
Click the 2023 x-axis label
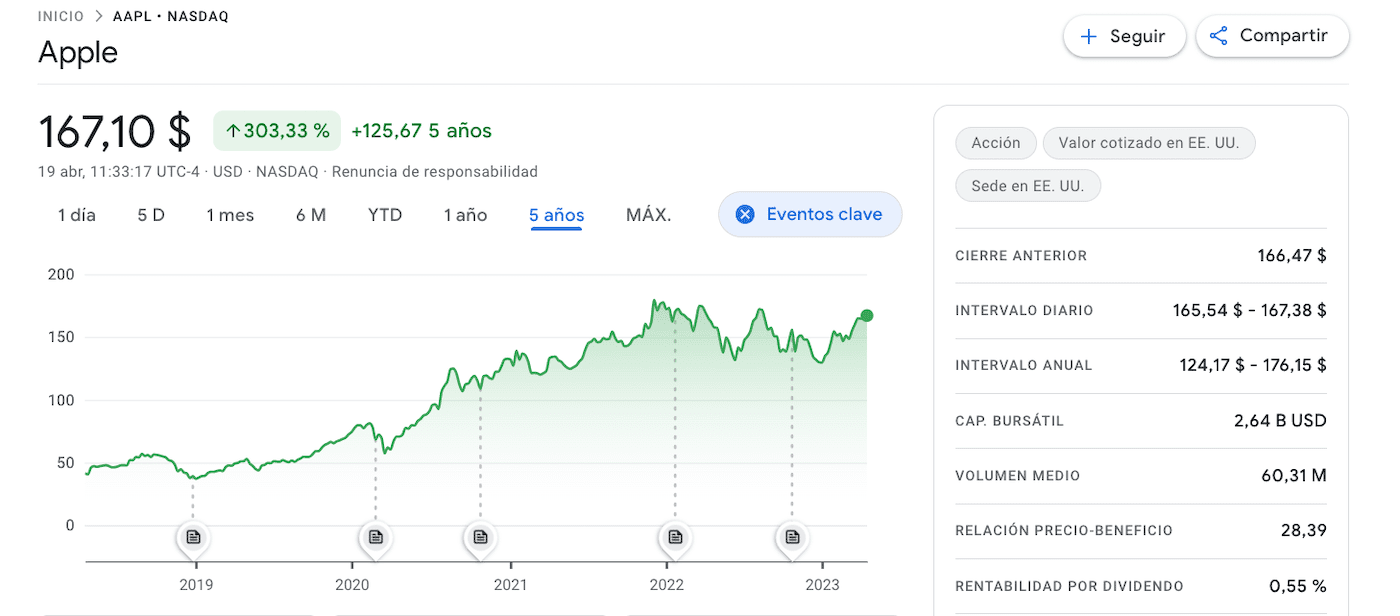tap(822, 585)
